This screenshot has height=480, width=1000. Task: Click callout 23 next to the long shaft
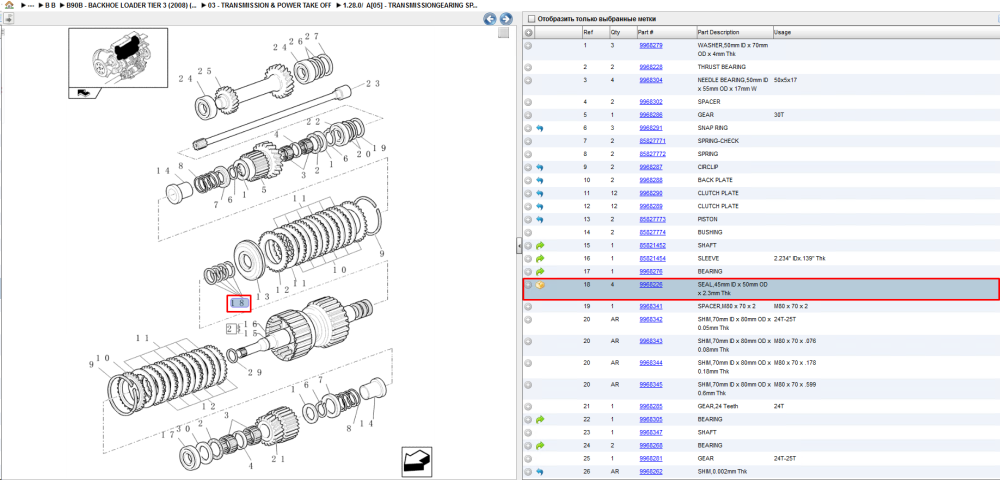(372, 84)
